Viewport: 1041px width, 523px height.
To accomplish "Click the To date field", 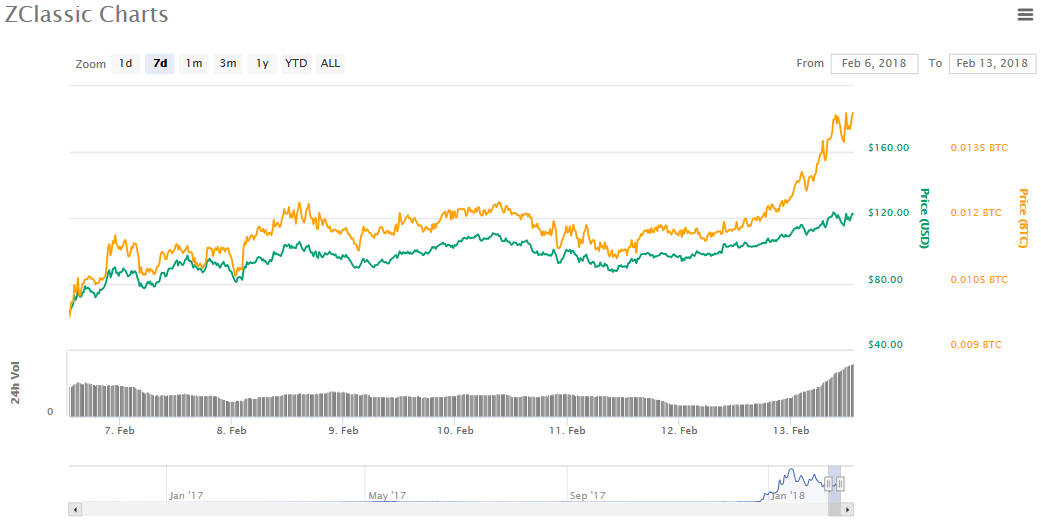I will tap(993, 64).
